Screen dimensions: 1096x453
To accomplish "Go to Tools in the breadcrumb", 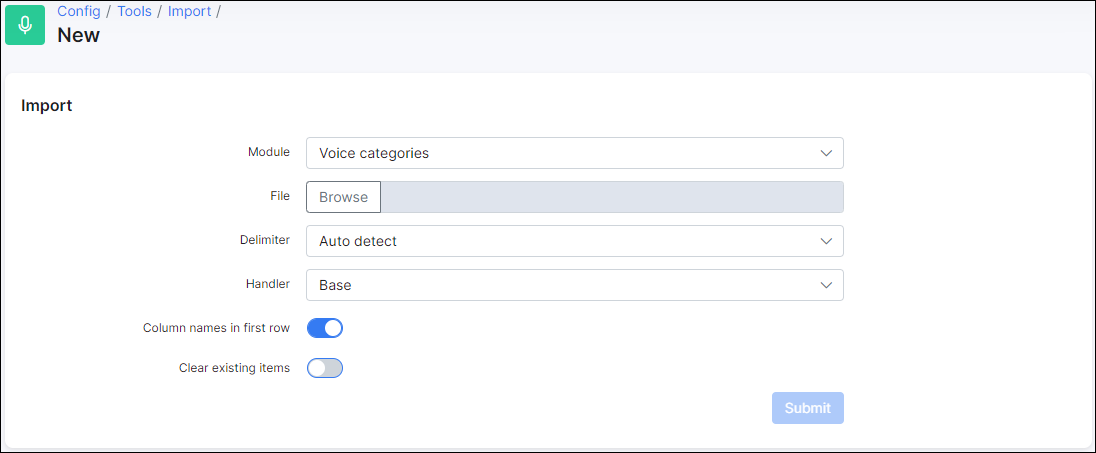I will coord(134,11).
